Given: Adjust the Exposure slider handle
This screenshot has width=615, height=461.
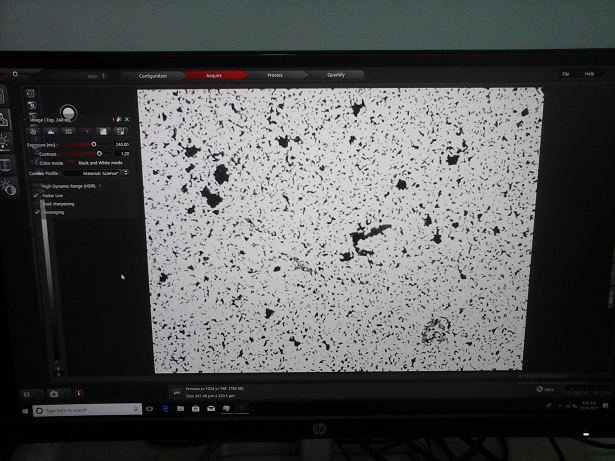Looking at the screenshot, I should click(x=94, y=144).
